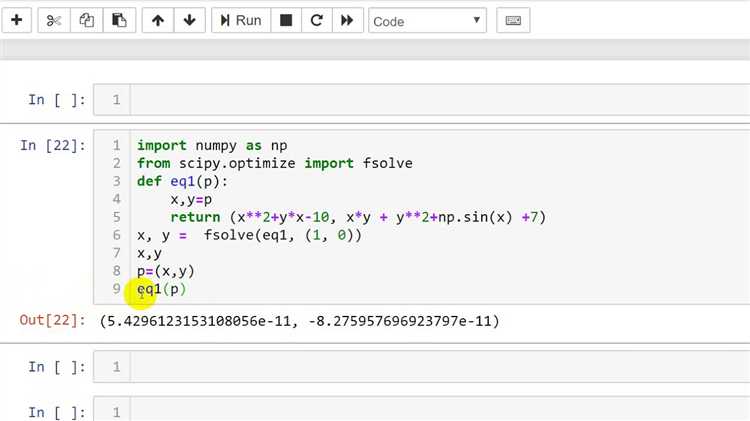This screenshot has height=421, width=750.
Task: Cut the selected cell with scissors icon
Action: (54, 20)
